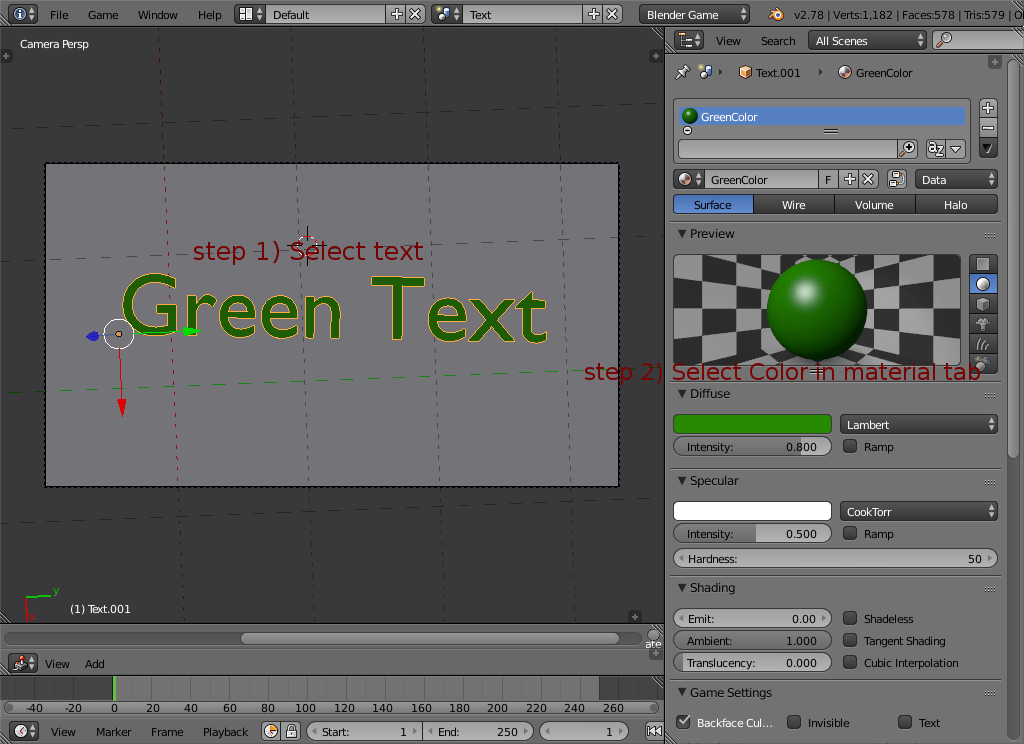
Task: Click the outliner search magnifier icon
Action: pyautogui.click(x=944, y=40)
